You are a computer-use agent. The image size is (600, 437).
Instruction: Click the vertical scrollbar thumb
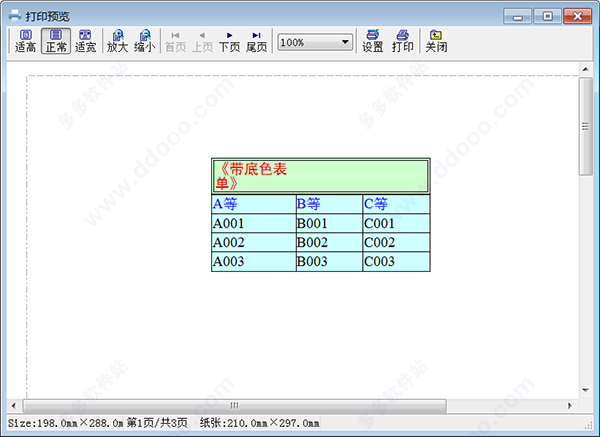pos(585,126)
